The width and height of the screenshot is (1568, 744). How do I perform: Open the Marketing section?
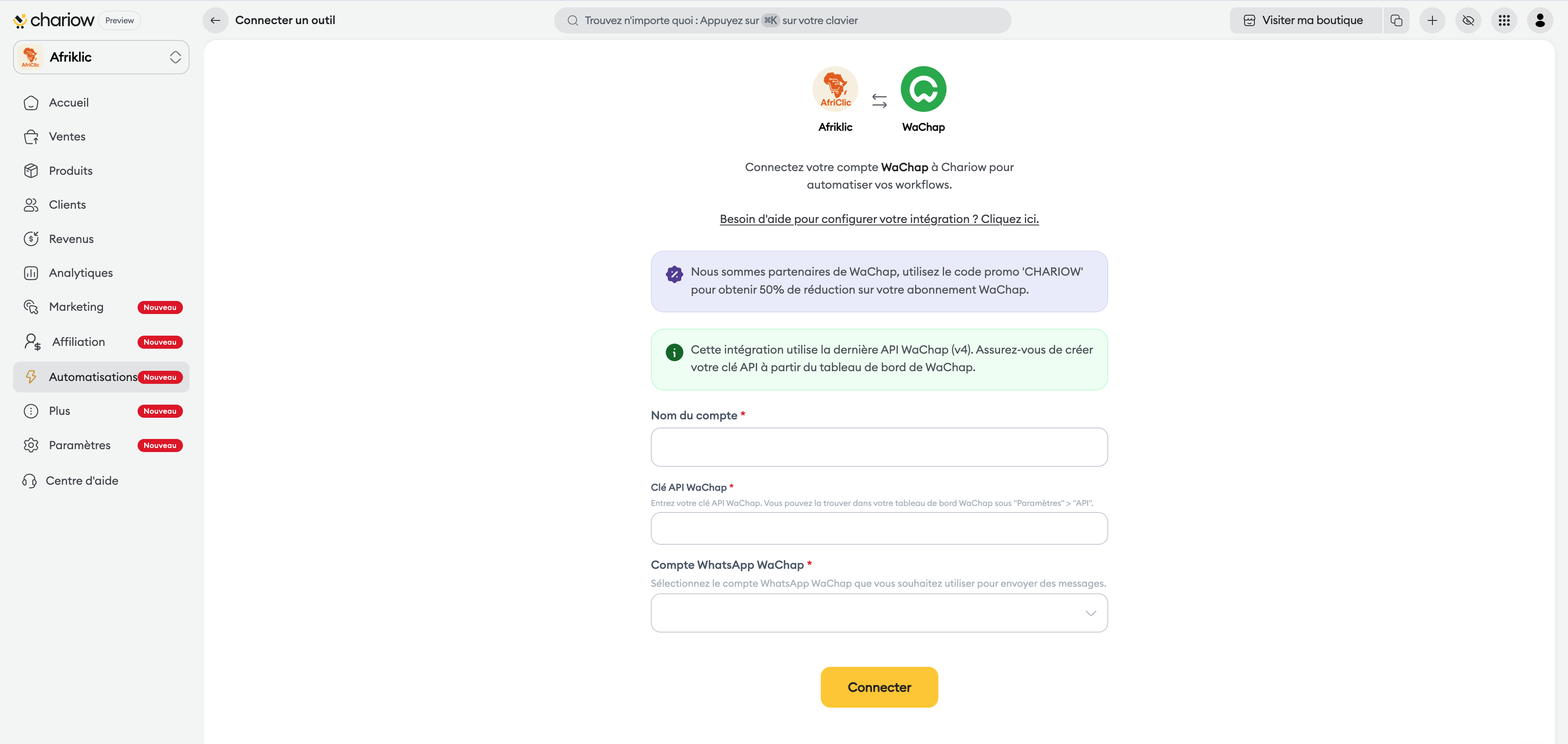pos(76,307)
